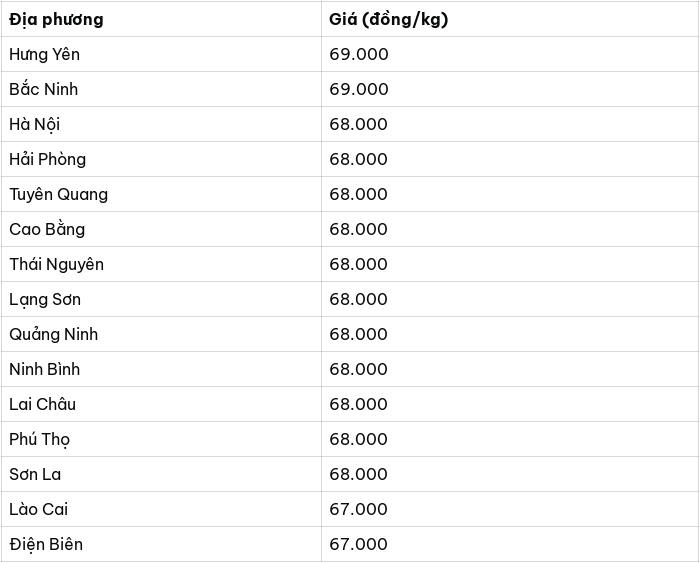Click the Địa phương column header
The height and width of the screenshot is (563, 700).
click(161, 19)
